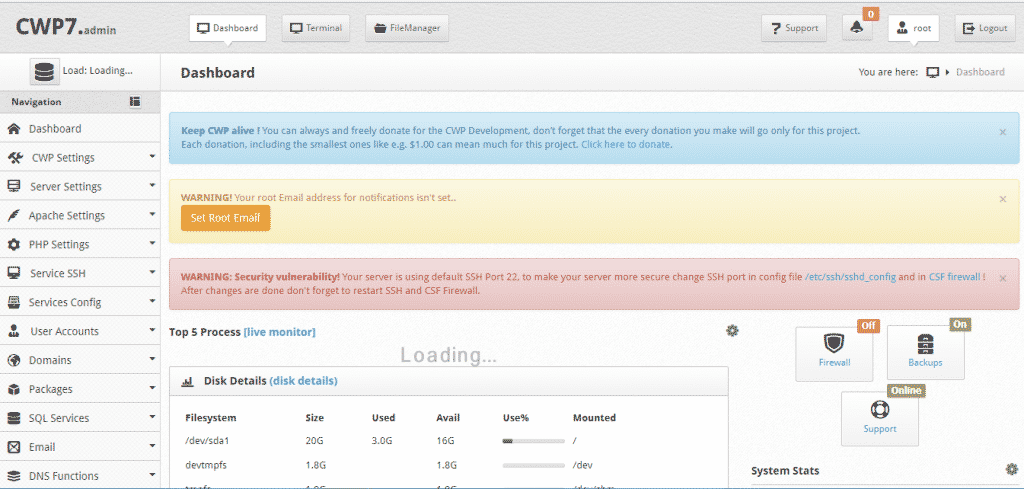Expand the Apache Settings menu
Image resolution: width=1024 pixels, height=489 pixels.
[80, 216]
